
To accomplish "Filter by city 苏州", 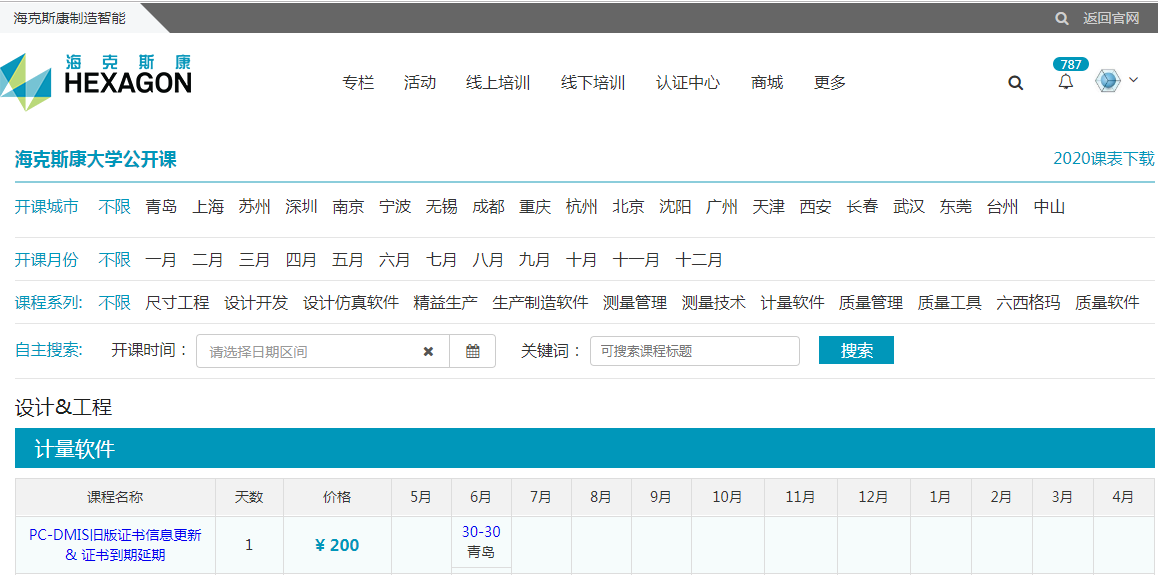I will [255, 207].
